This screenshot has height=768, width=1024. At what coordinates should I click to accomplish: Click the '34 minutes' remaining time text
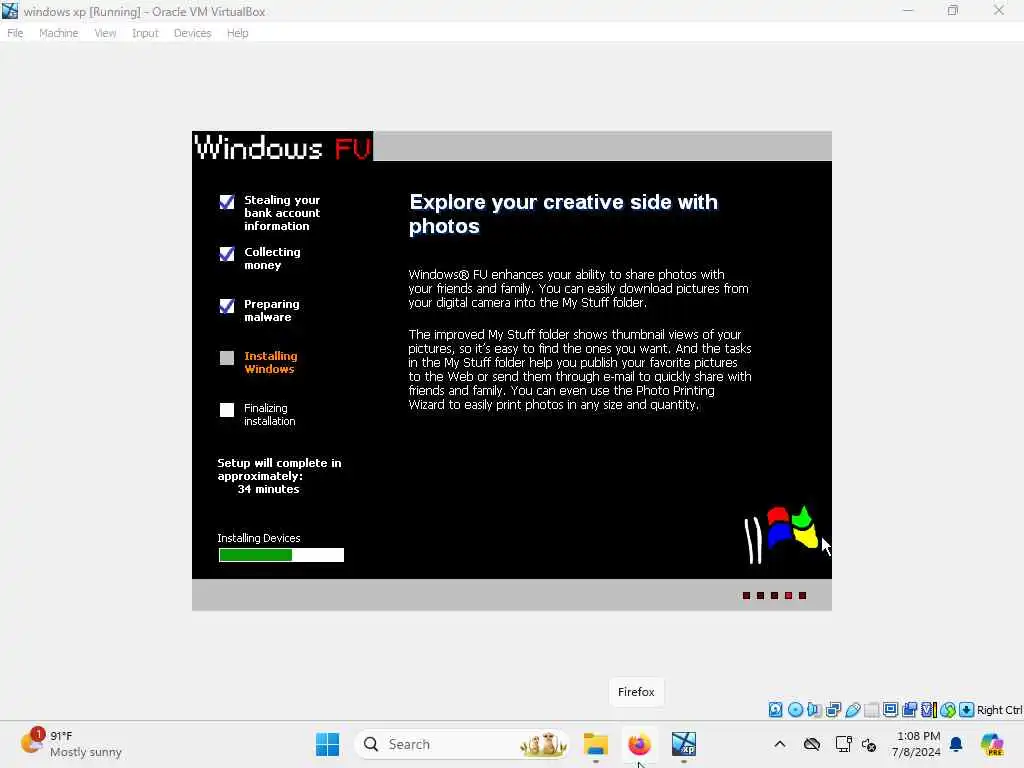pos(268,489)
